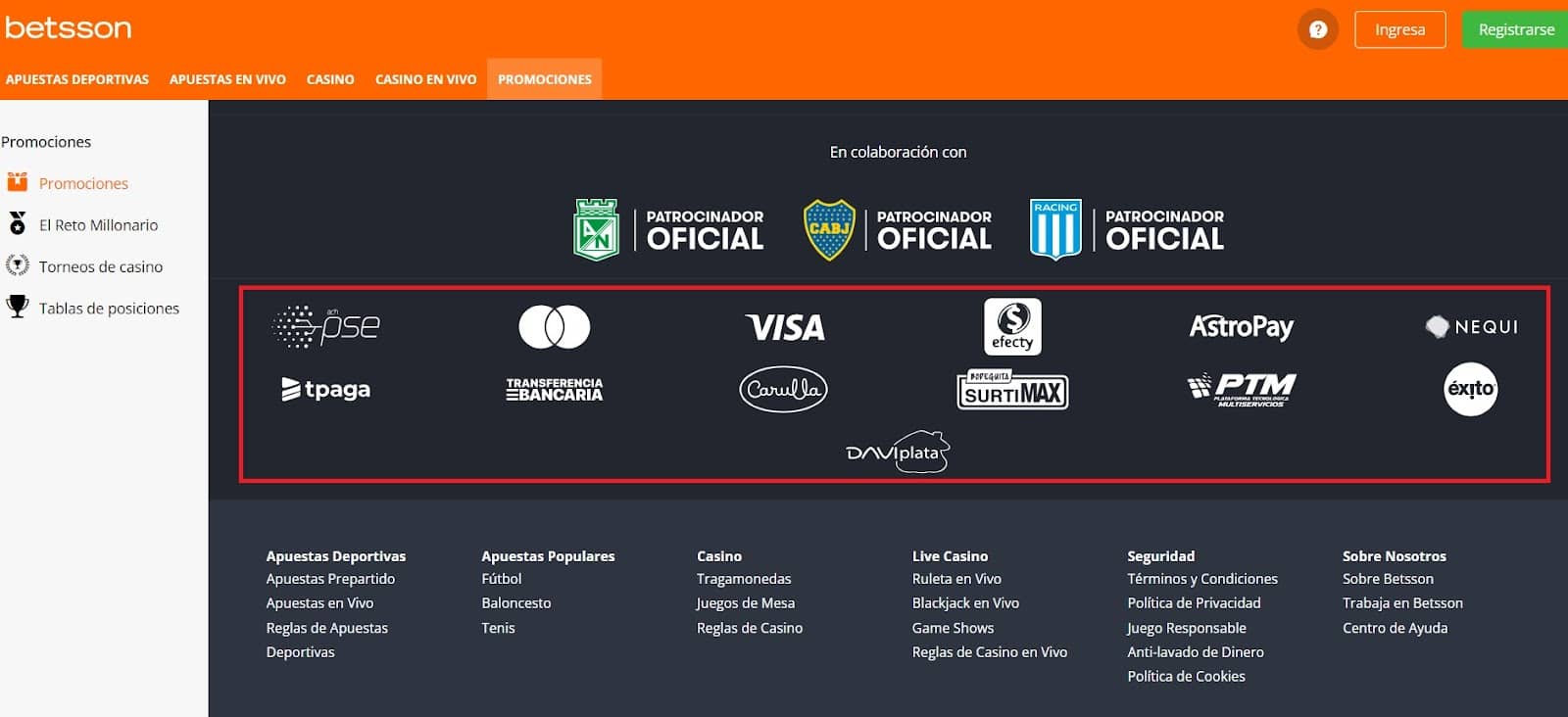Open the Game Shows footer link
The image size is (1568, 717).
pos(953,628)
